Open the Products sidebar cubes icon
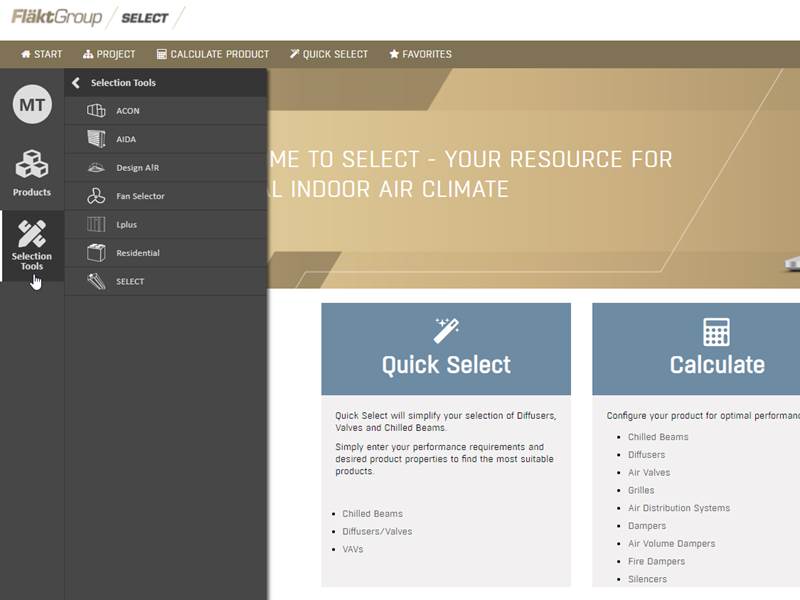Viewport: 800px width, 600px height. point(32,165)
